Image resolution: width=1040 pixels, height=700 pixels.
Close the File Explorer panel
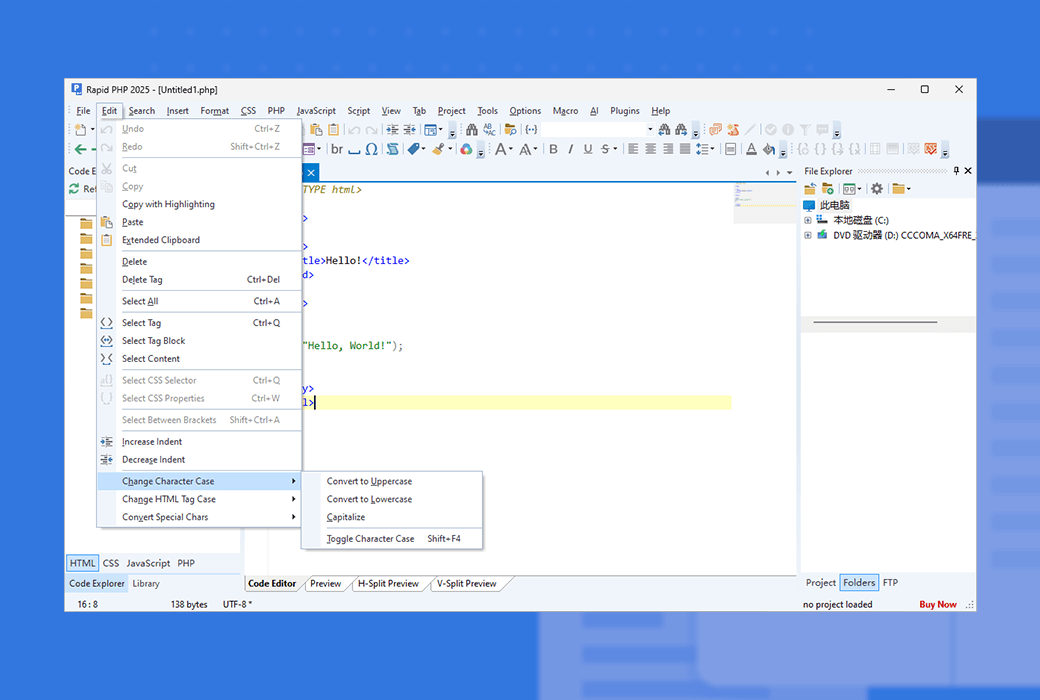[x=968, y=171]
